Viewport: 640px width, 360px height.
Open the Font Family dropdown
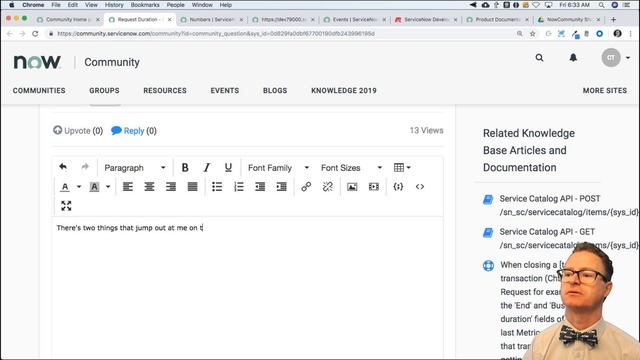tap(278, 168)
